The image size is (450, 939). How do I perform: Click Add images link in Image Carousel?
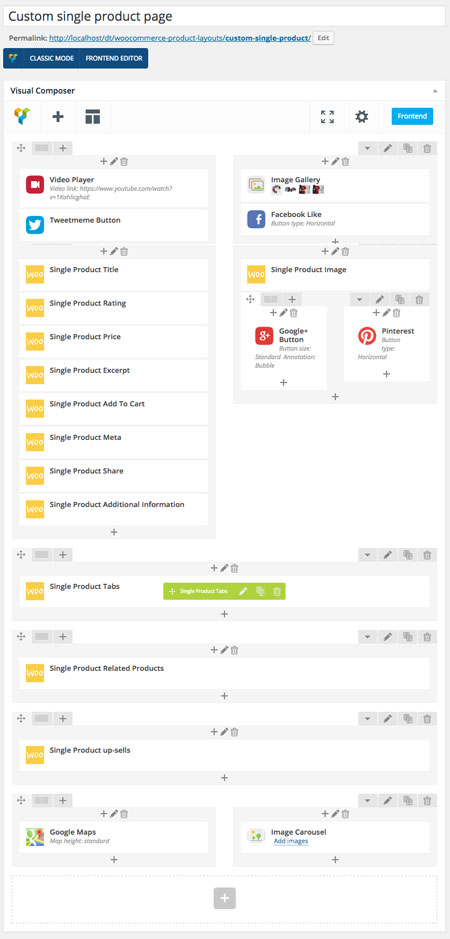click(291, 841)
